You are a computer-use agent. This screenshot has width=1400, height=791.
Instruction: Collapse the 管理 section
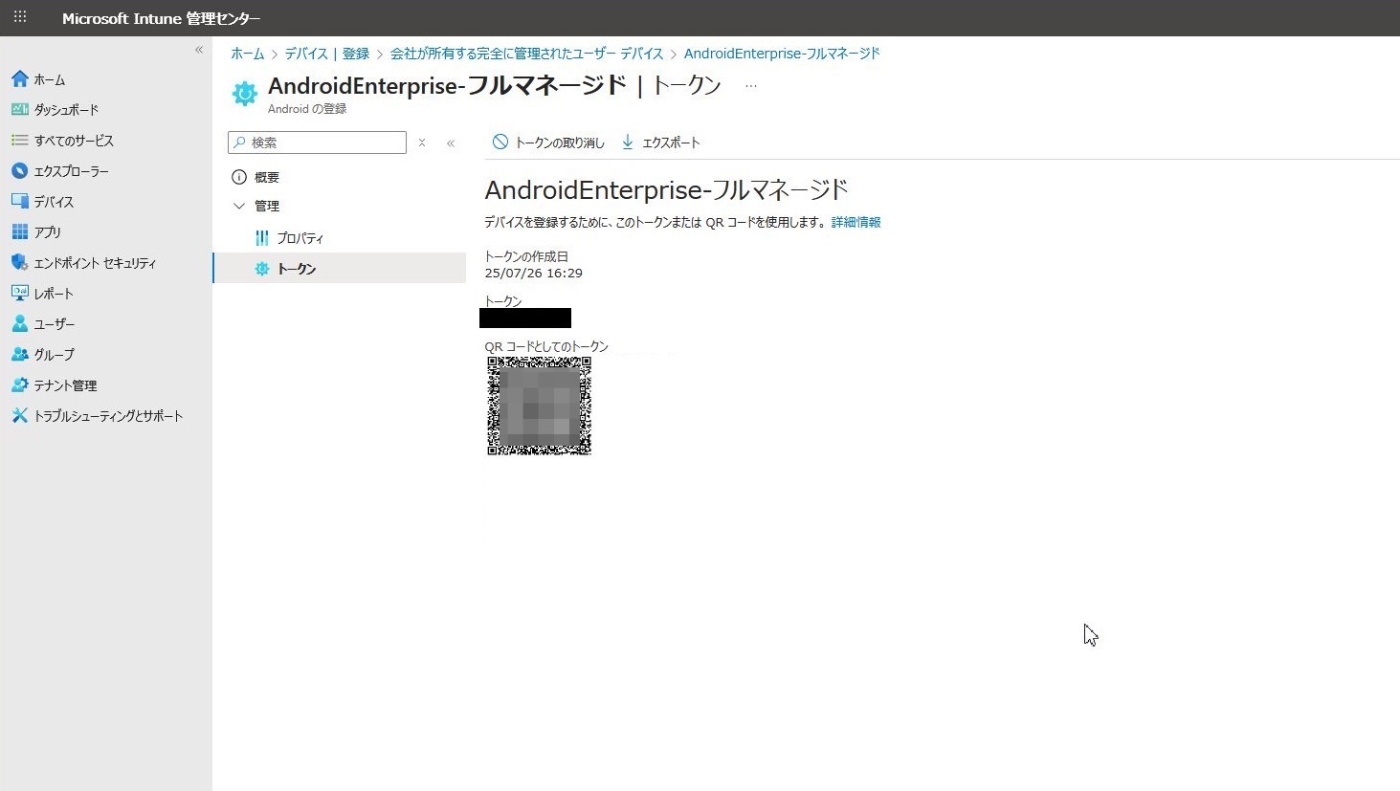[238, 206]
